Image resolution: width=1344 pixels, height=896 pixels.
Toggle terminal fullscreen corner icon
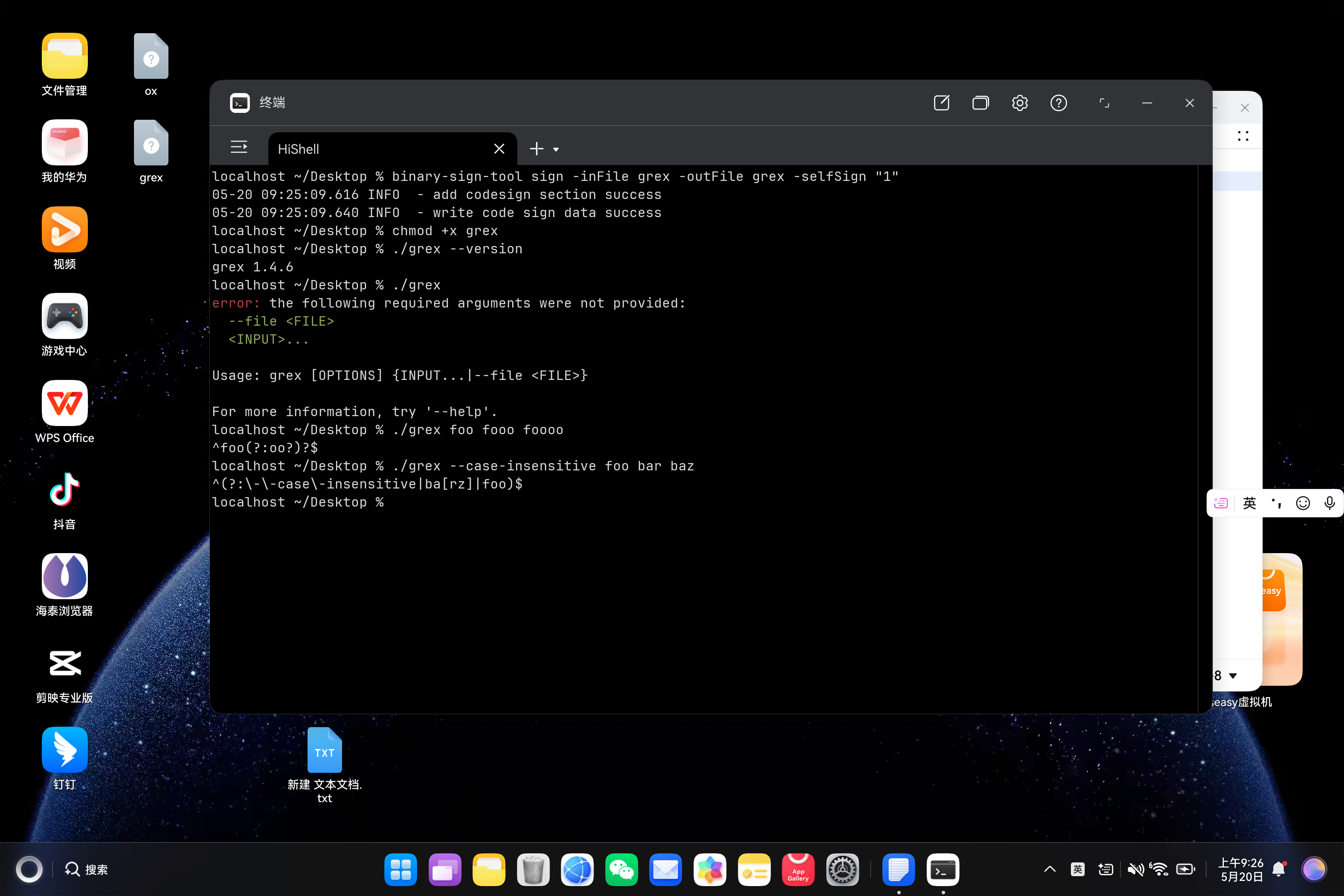click(x=1104, y=103)
